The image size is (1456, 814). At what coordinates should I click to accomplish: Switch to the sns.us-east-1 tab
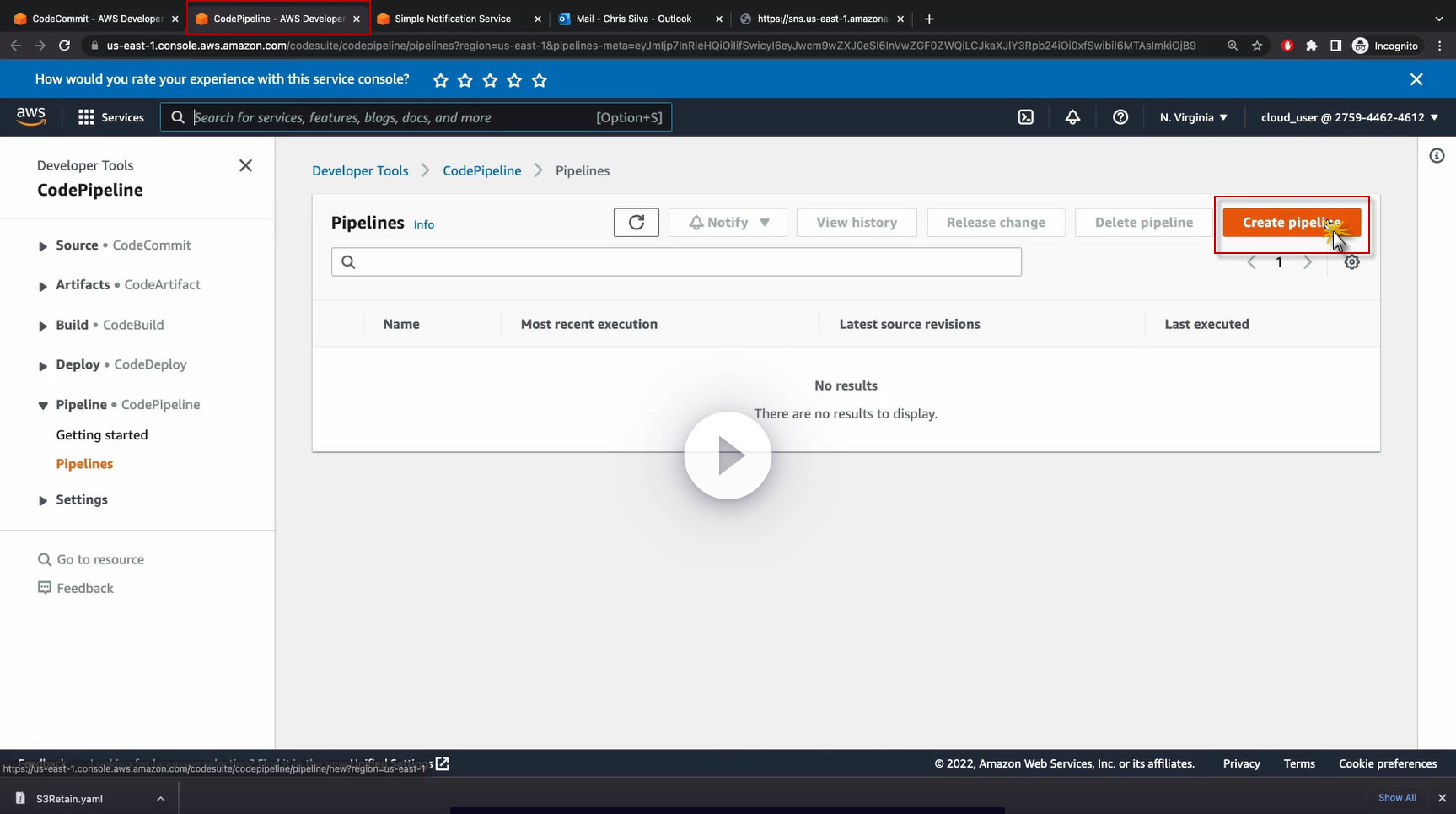(822, 19)
